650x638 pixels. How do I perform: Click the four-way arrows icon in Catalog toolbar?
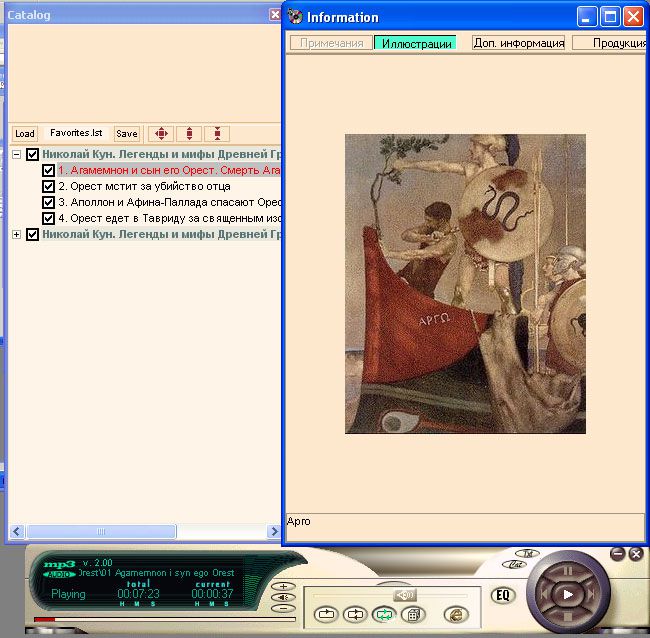pyautogui.click(x=161, y=133)
